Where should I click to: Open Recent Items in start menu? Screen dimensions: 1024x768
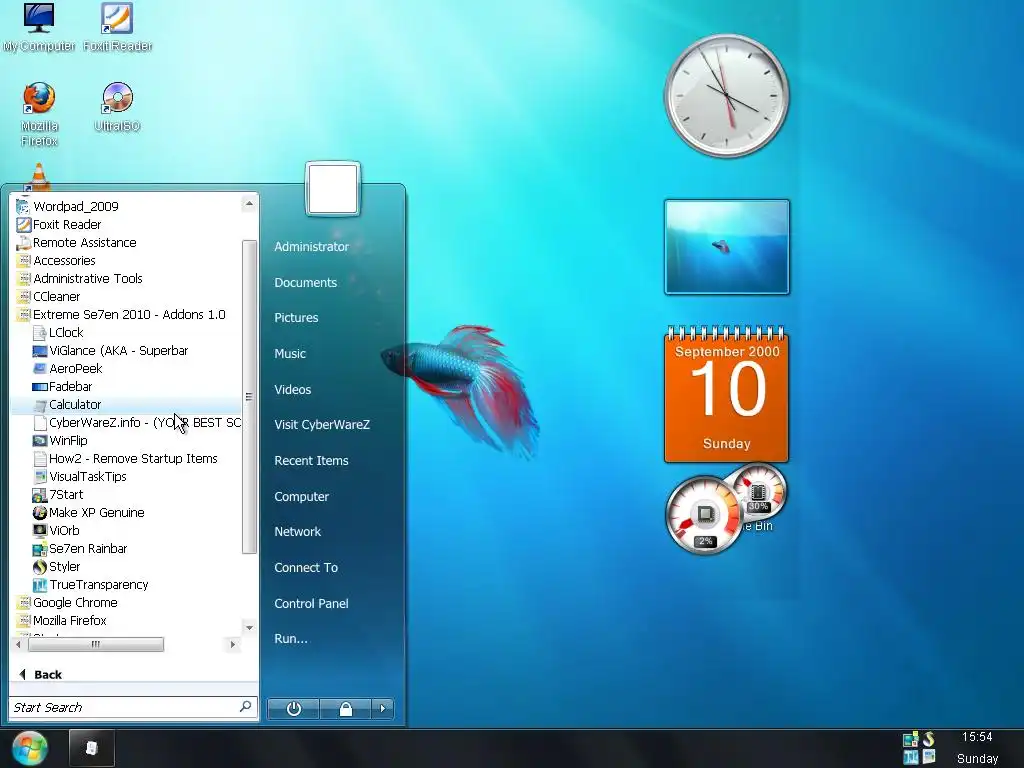(x=312, y=461)
